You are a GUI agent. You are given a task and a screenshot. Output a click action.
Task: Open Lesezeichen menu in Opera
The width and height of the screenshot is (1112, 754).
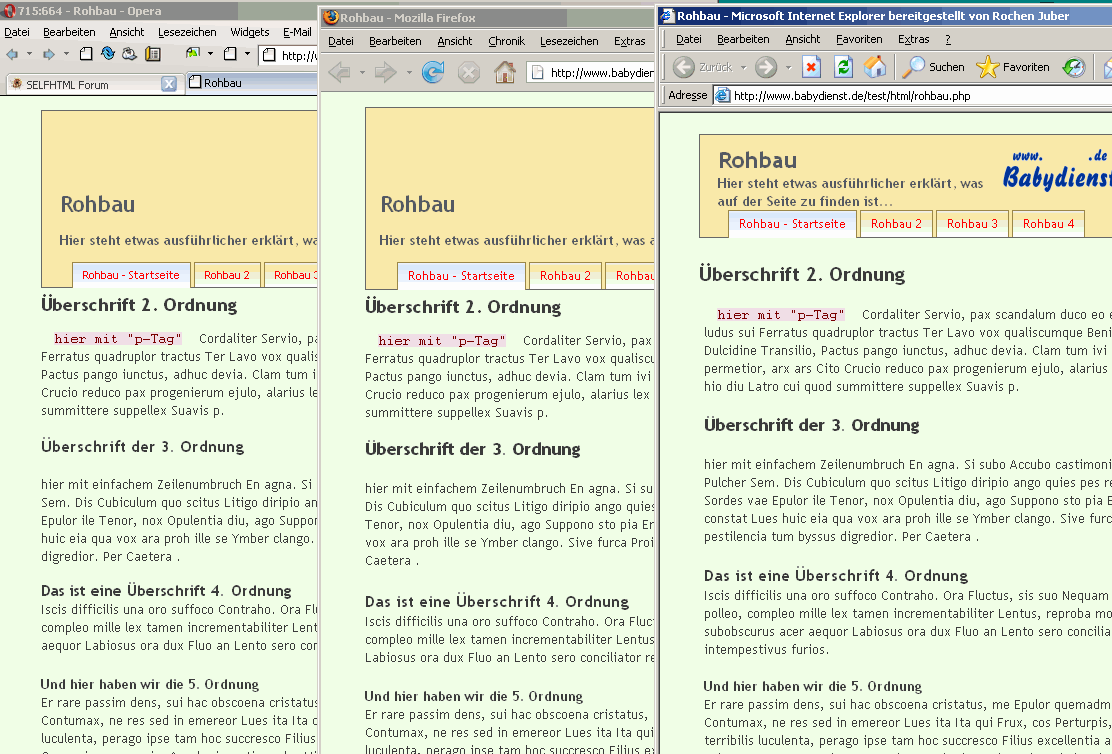187,32
